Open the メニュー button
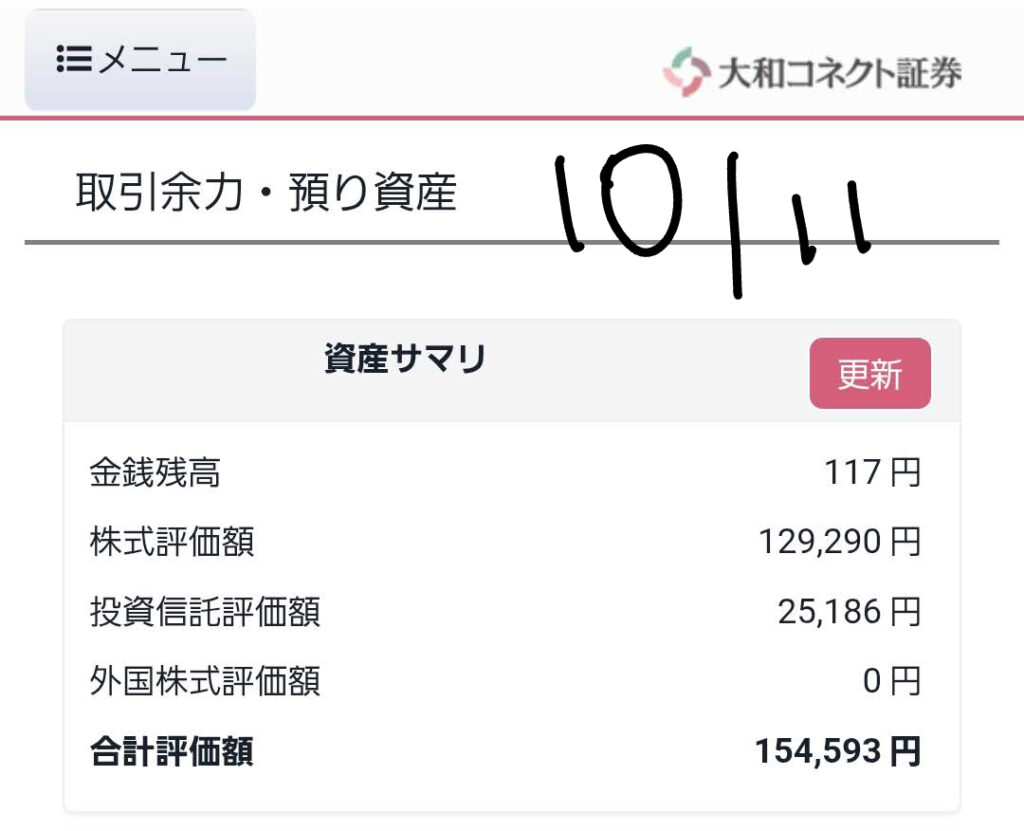The height and width of the screenshot is (831, 1024). coord(140,60)
